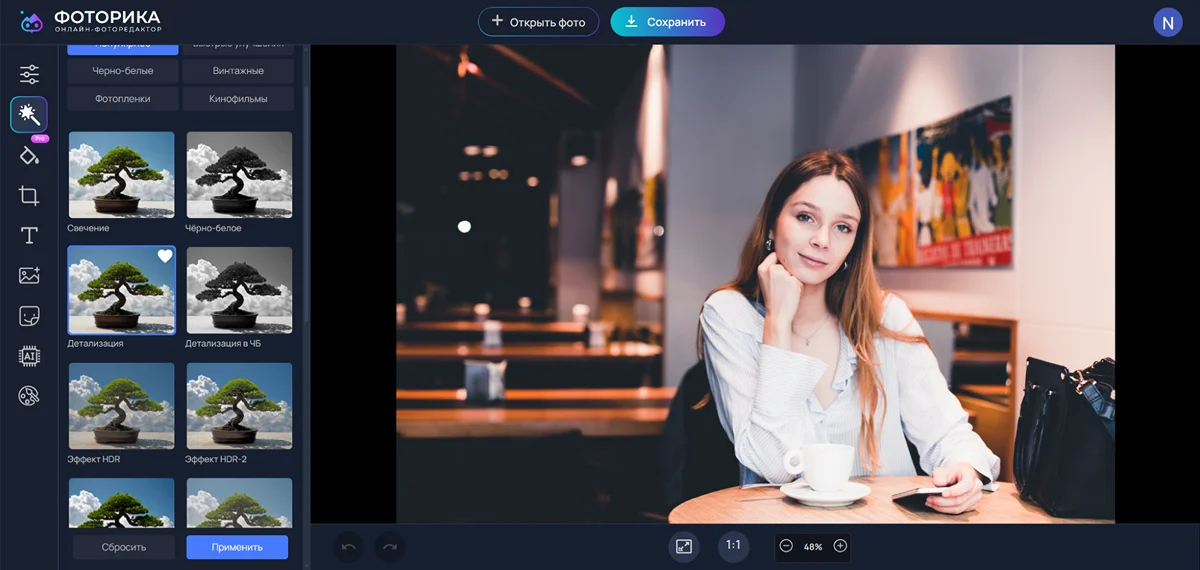
Task: Switch to Черно-белые filter category
Action: click(x=123, y=71)
